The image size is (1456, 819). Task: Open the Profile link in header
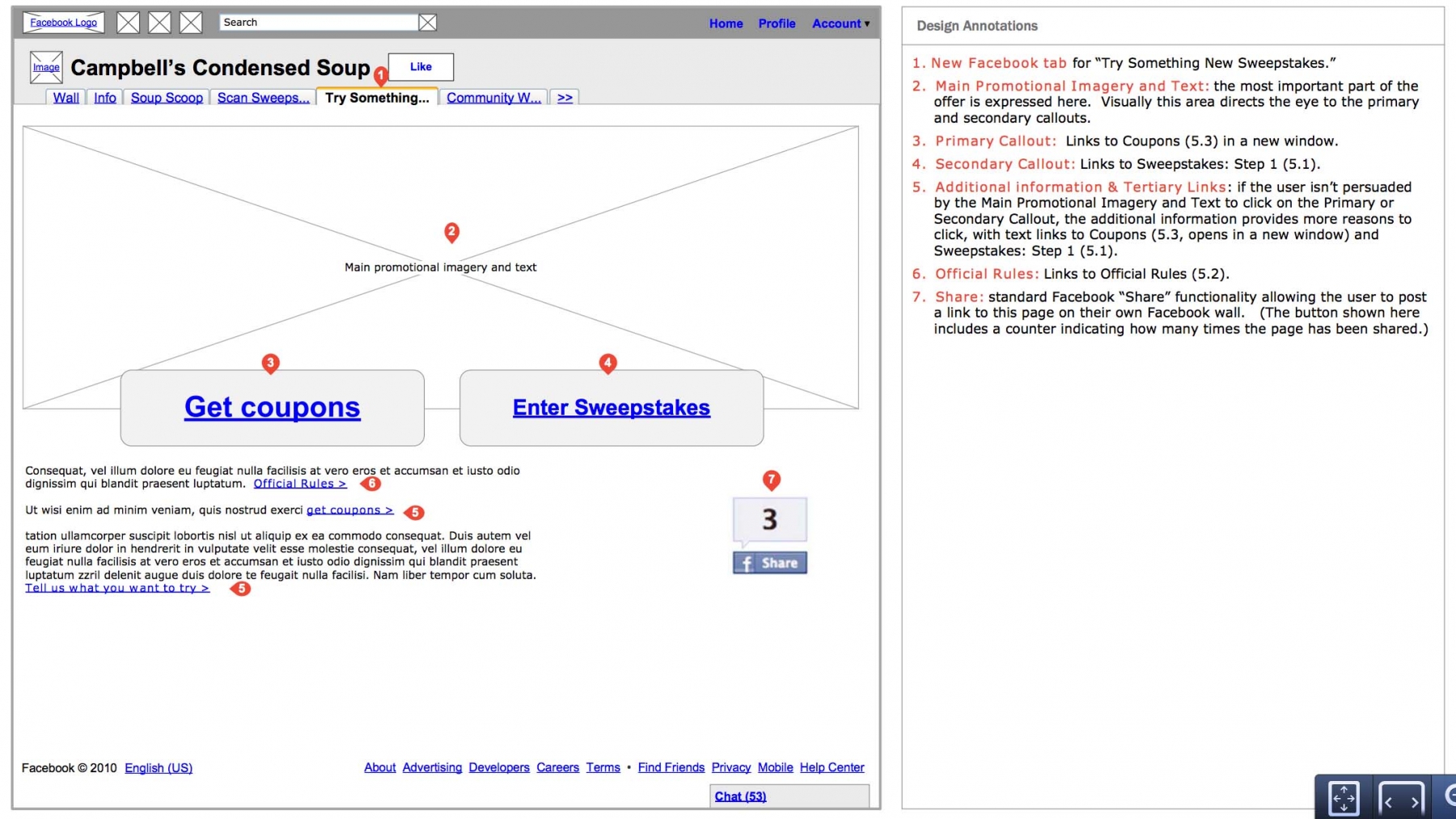pyautogui.click(x=777, y=23)
